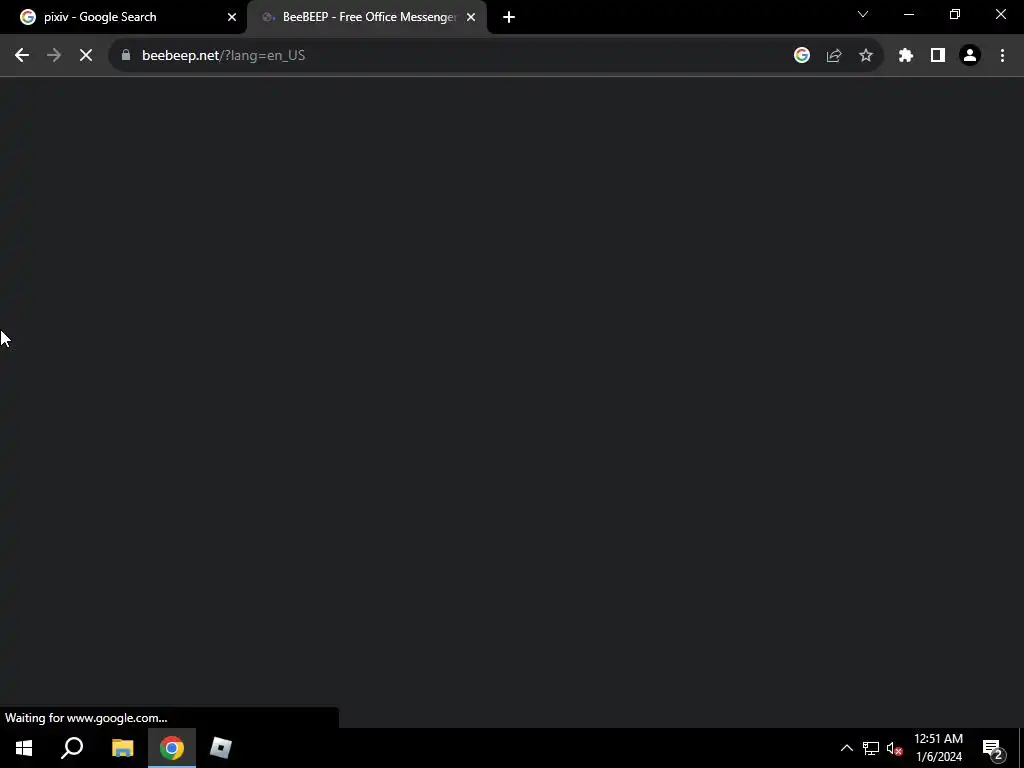
Task: Open Roblox from the taskbar
Action: pos(221,748)
